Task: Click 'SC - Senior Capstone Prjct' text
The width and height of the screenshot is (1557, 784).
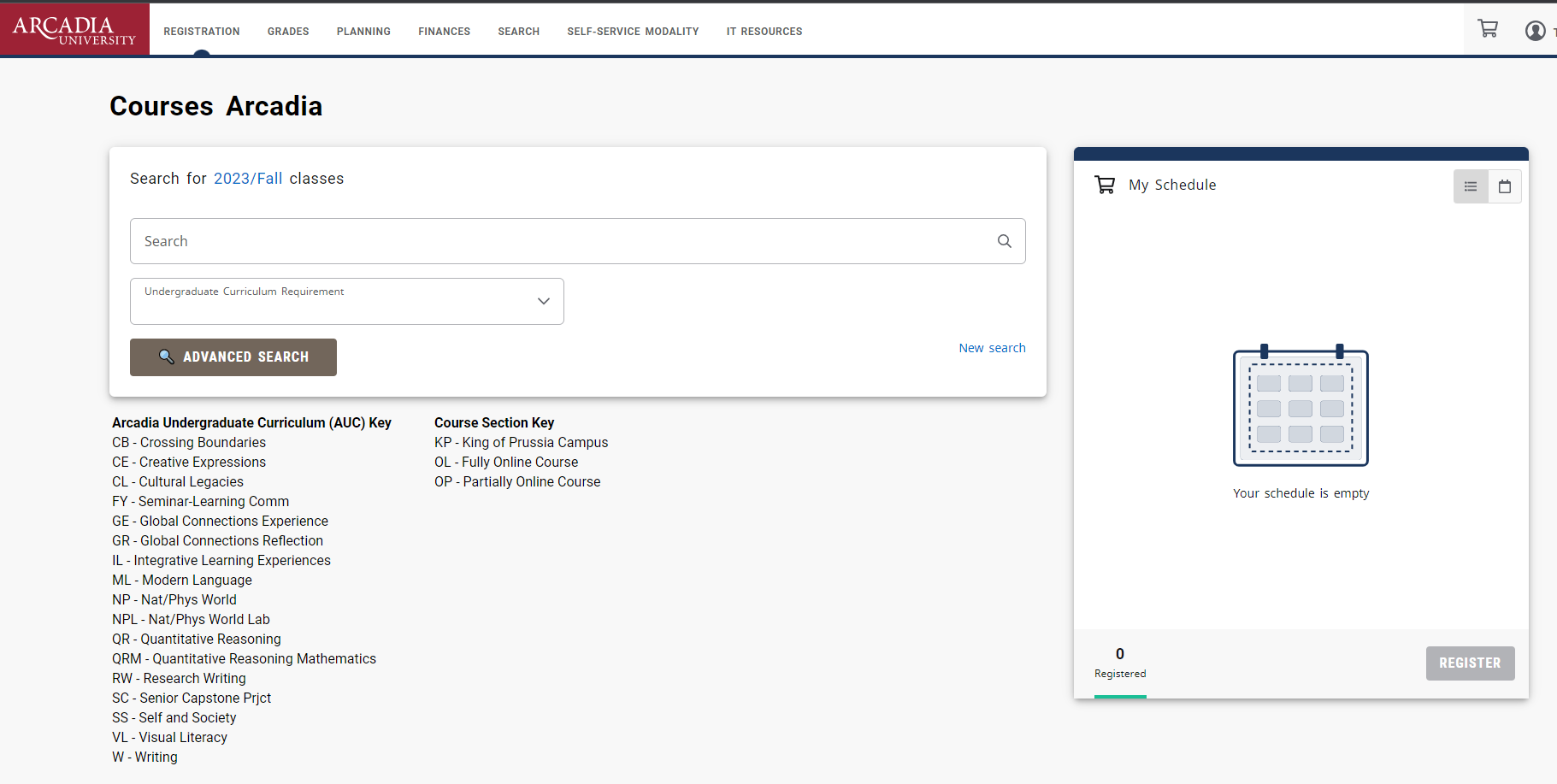Action: 192,698
